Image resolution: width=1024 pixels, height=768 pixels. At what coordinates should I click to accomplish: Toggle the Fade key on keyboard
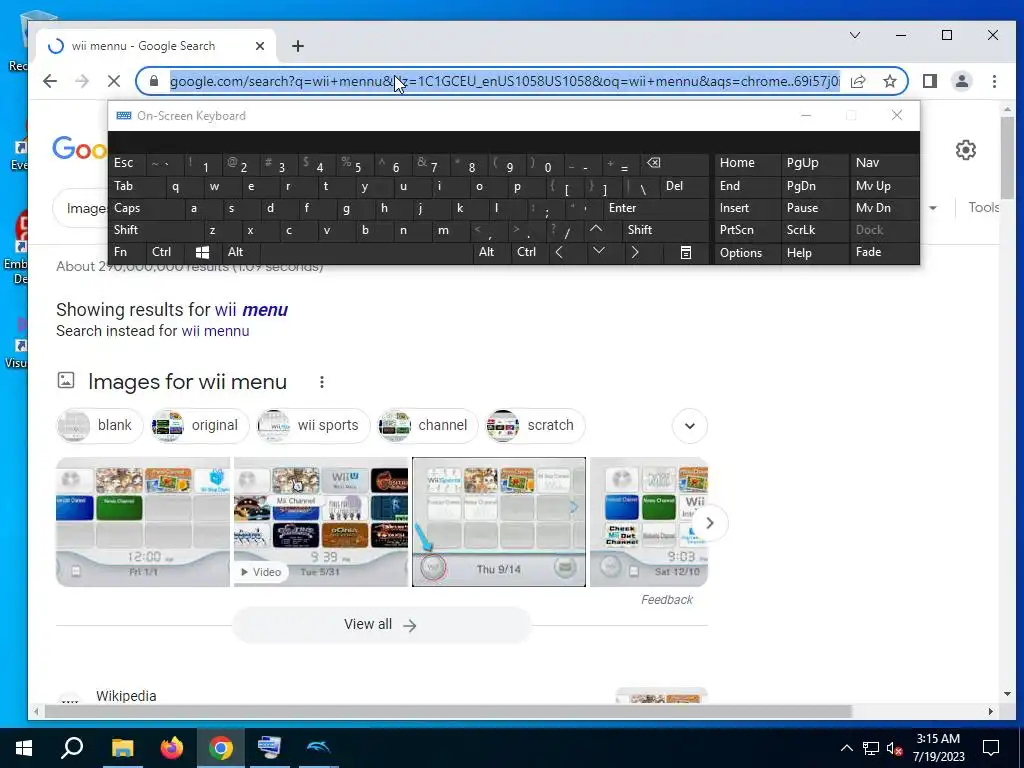pos(883,252)
